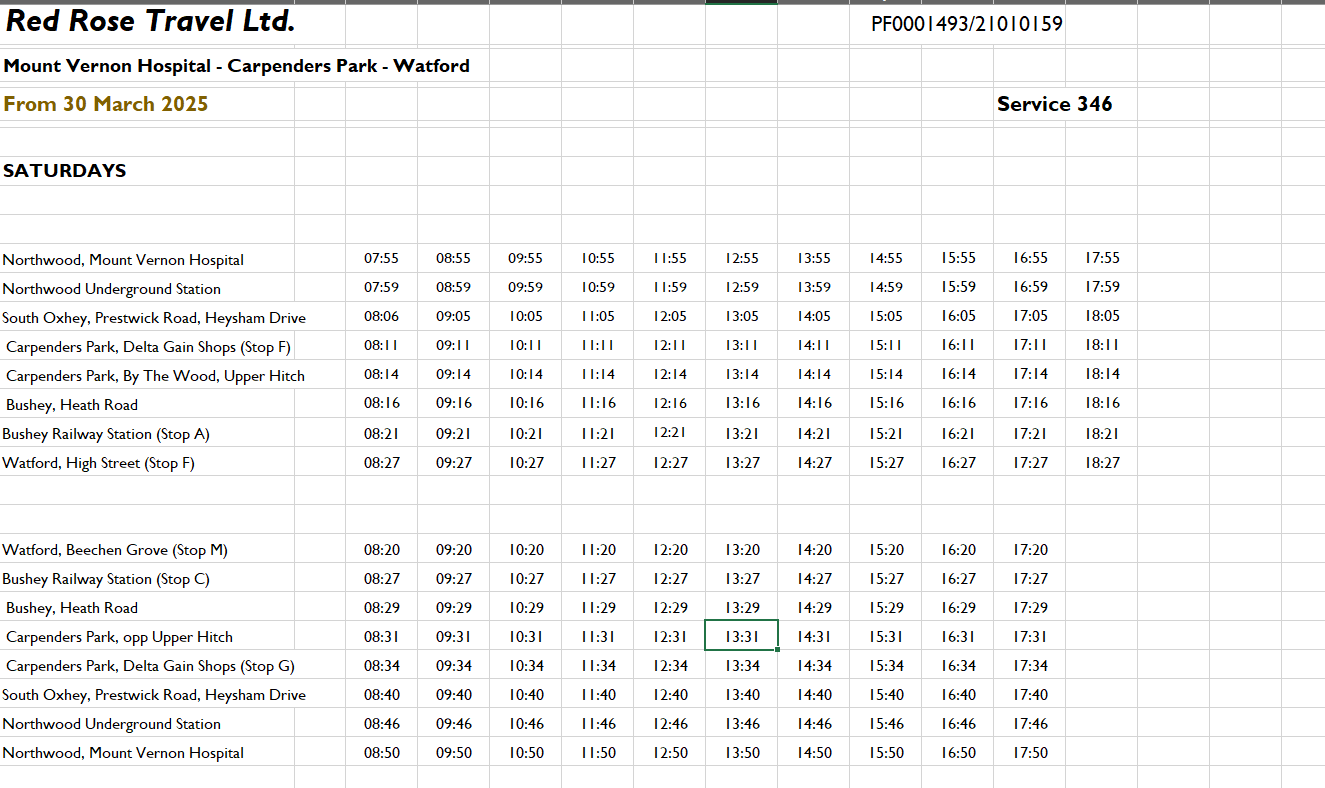1325x788 pixels.
Task: Select the Service 346 cell
Action: [x=1054, y=104]
